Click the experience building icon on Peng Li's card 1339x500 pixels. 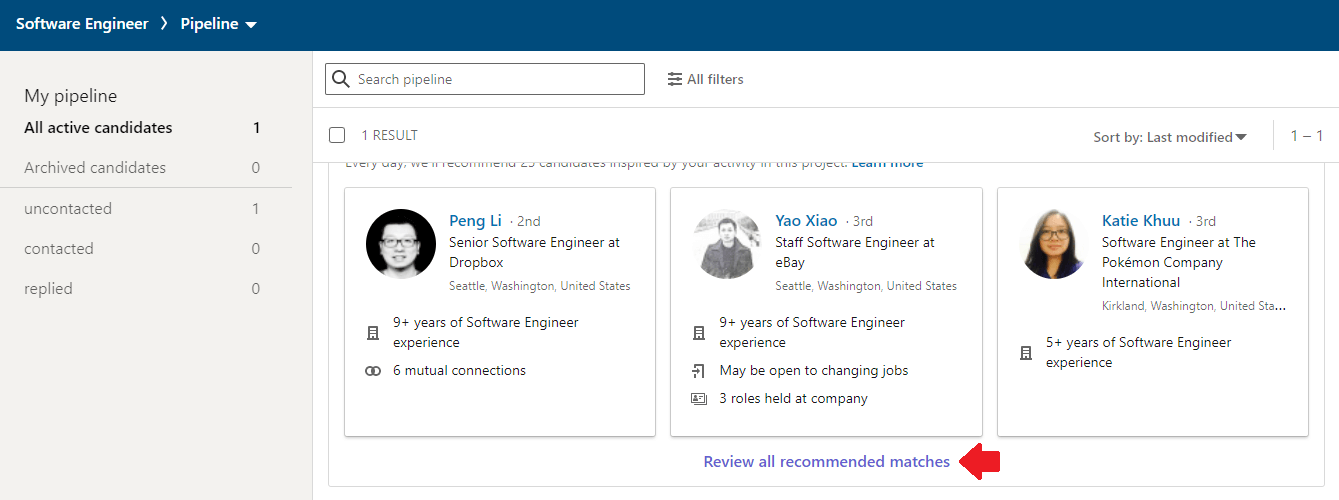coord(373,333)
